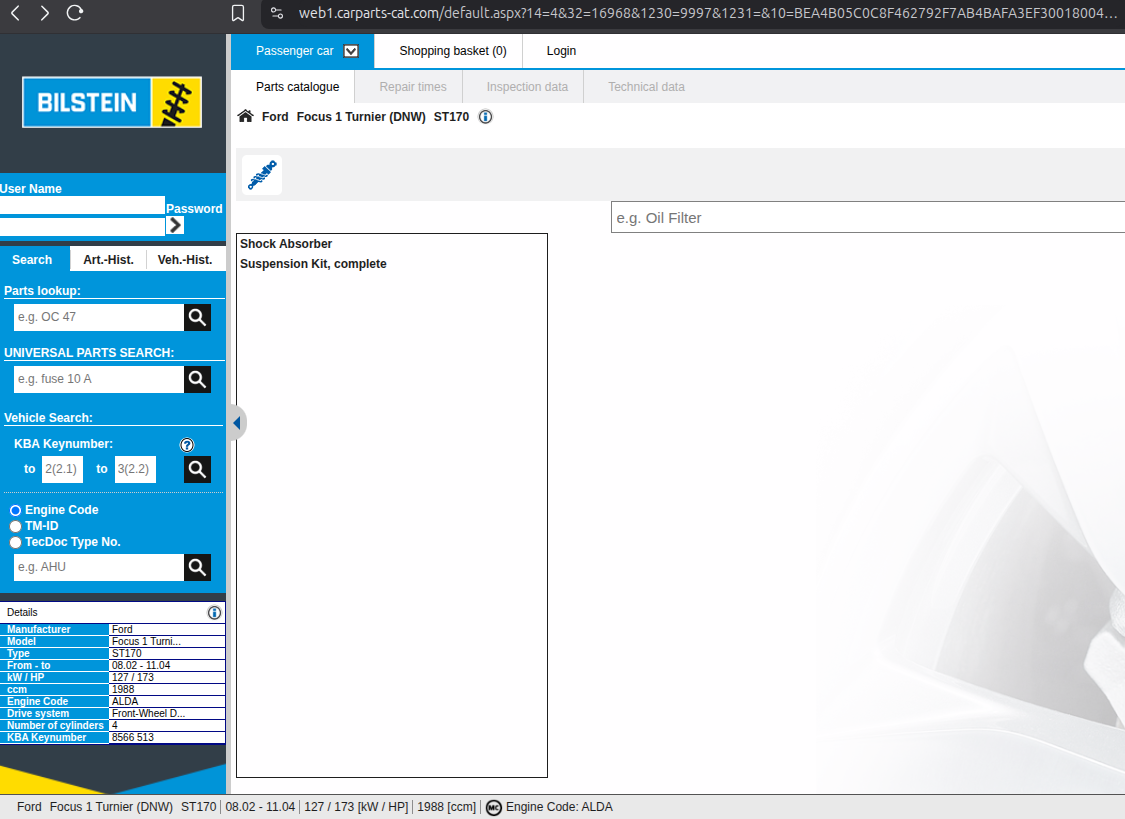
Task: Focus the e.g. AHU engine code field
Action: point(98,567)
